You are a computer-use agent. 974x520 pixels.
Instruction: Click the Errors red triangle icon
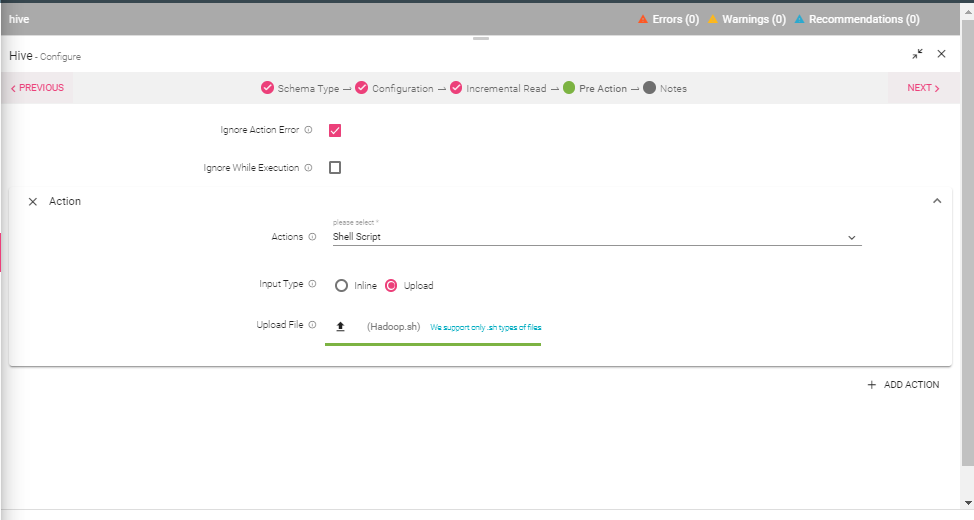[643, 19]
